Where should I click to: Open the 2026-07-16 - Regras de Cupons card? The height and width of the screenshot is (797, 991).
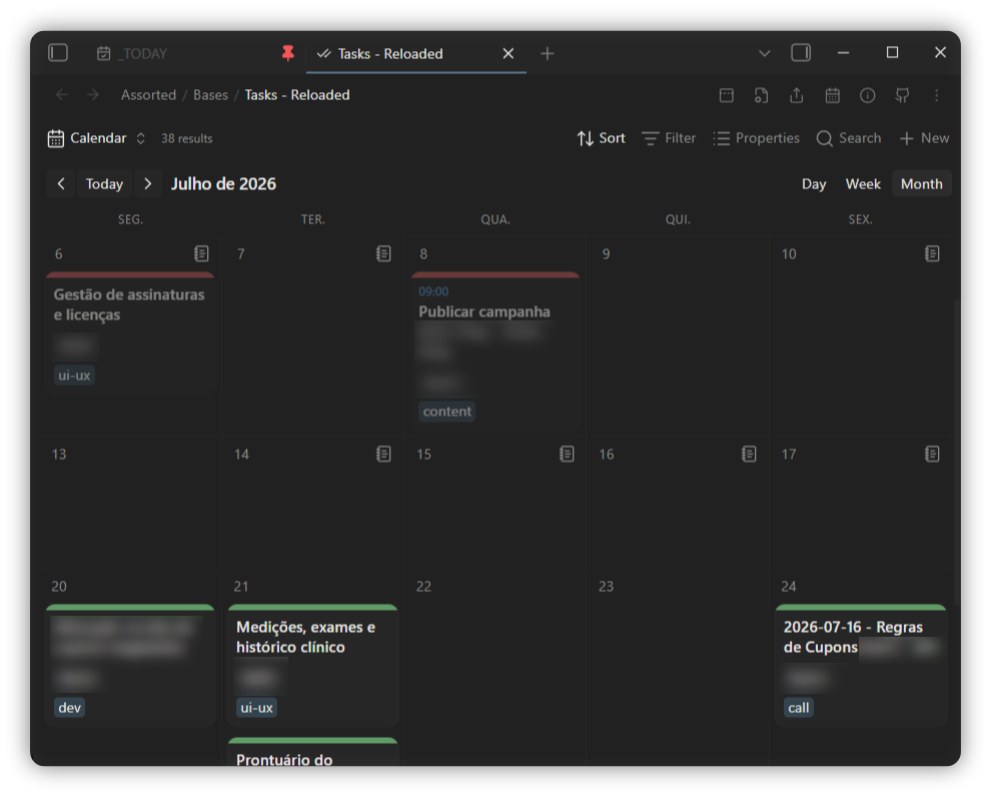pos(860,664)
